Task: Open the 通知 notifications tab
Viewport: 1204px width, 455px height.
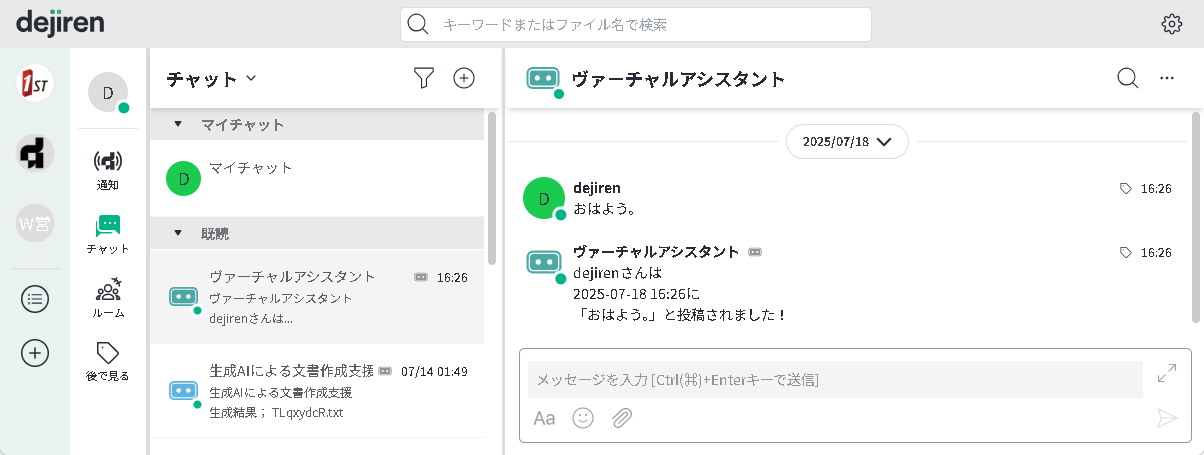Action: [x=108, y=169]
